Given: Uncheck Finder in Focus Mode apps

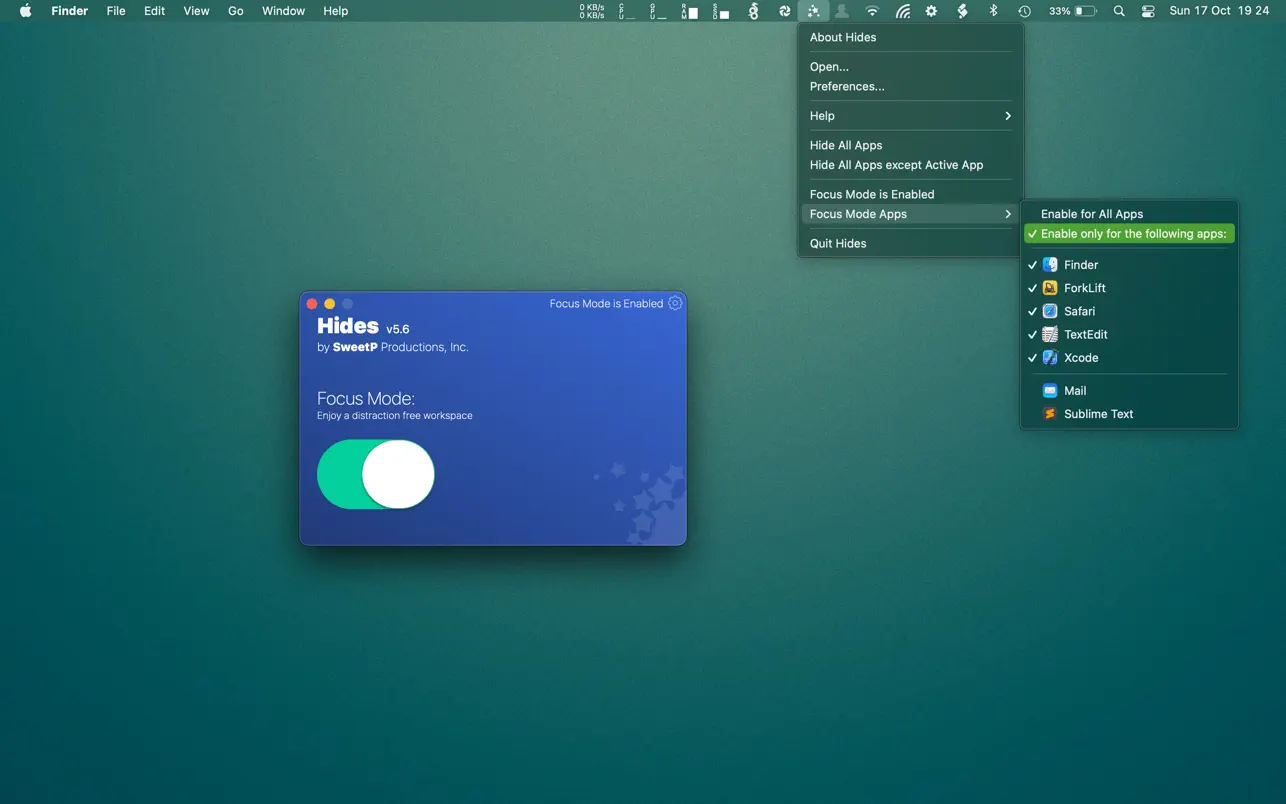Looking at the screenshot, I should 1080,265.
